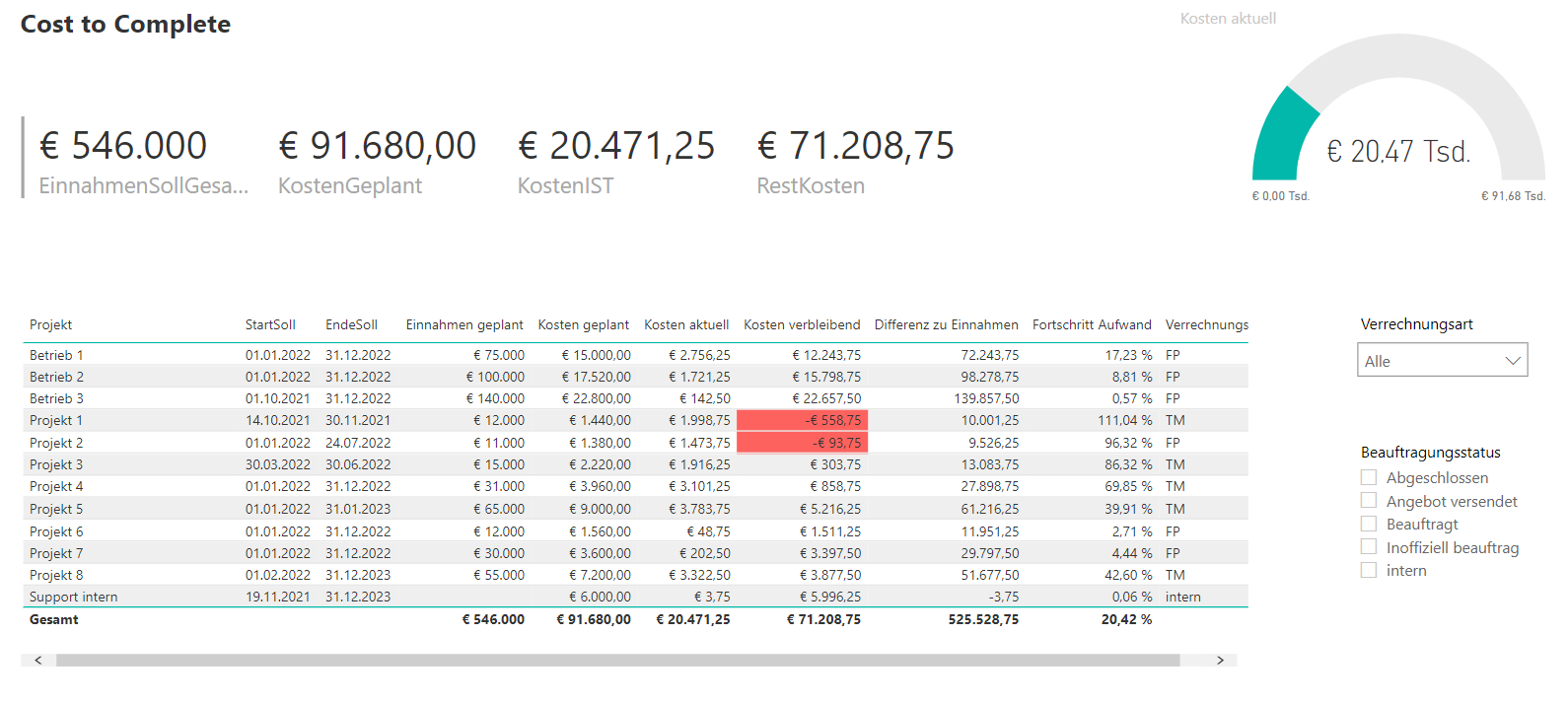The height and width of the screenshot is (705, 1568).
Task: Select the Projekt 3 row name
Action: tap(56, 464)
